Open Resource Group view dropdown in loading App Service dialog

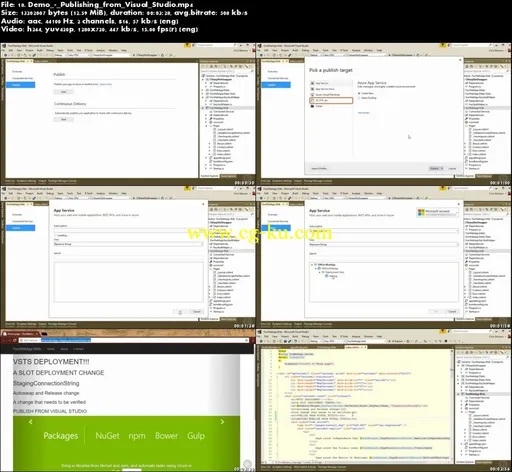click(128, 244)
